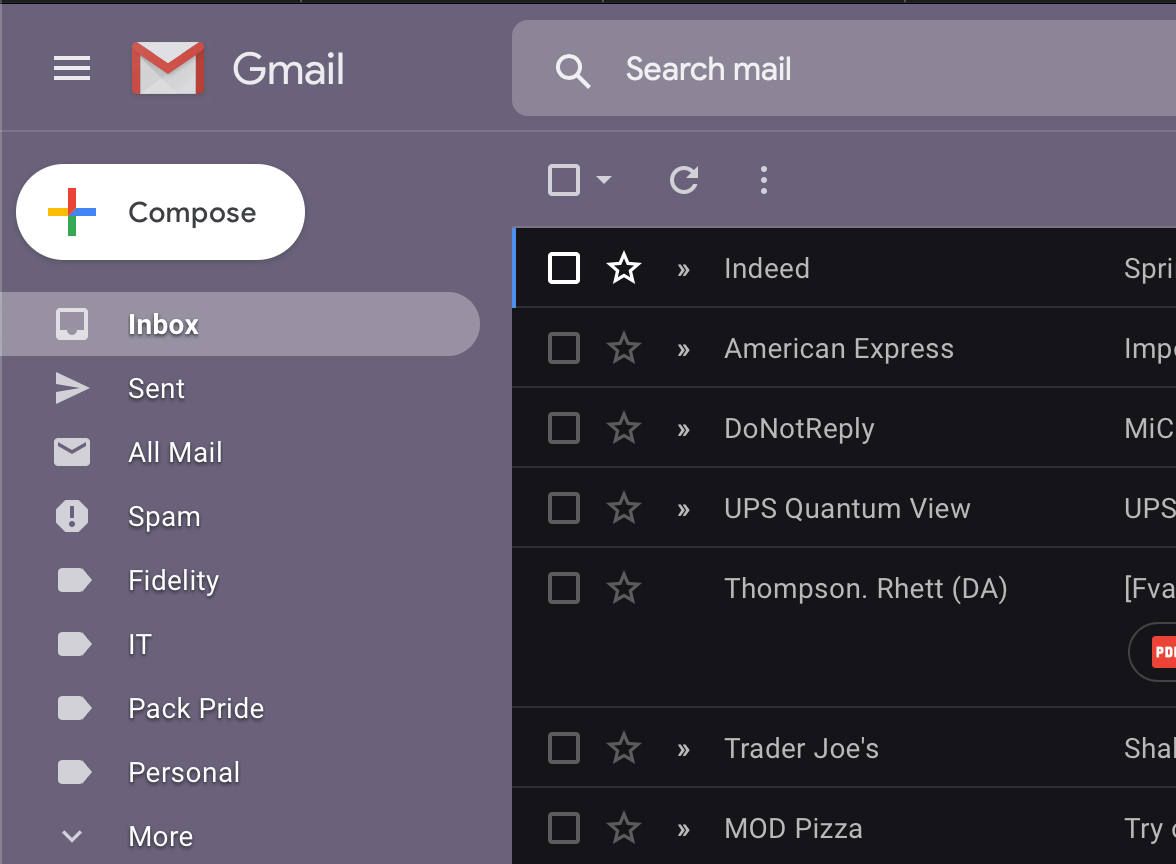
Task: Select the MOD Pizza email checkbox
Action: pyautogui.click(x=564, y=828)
